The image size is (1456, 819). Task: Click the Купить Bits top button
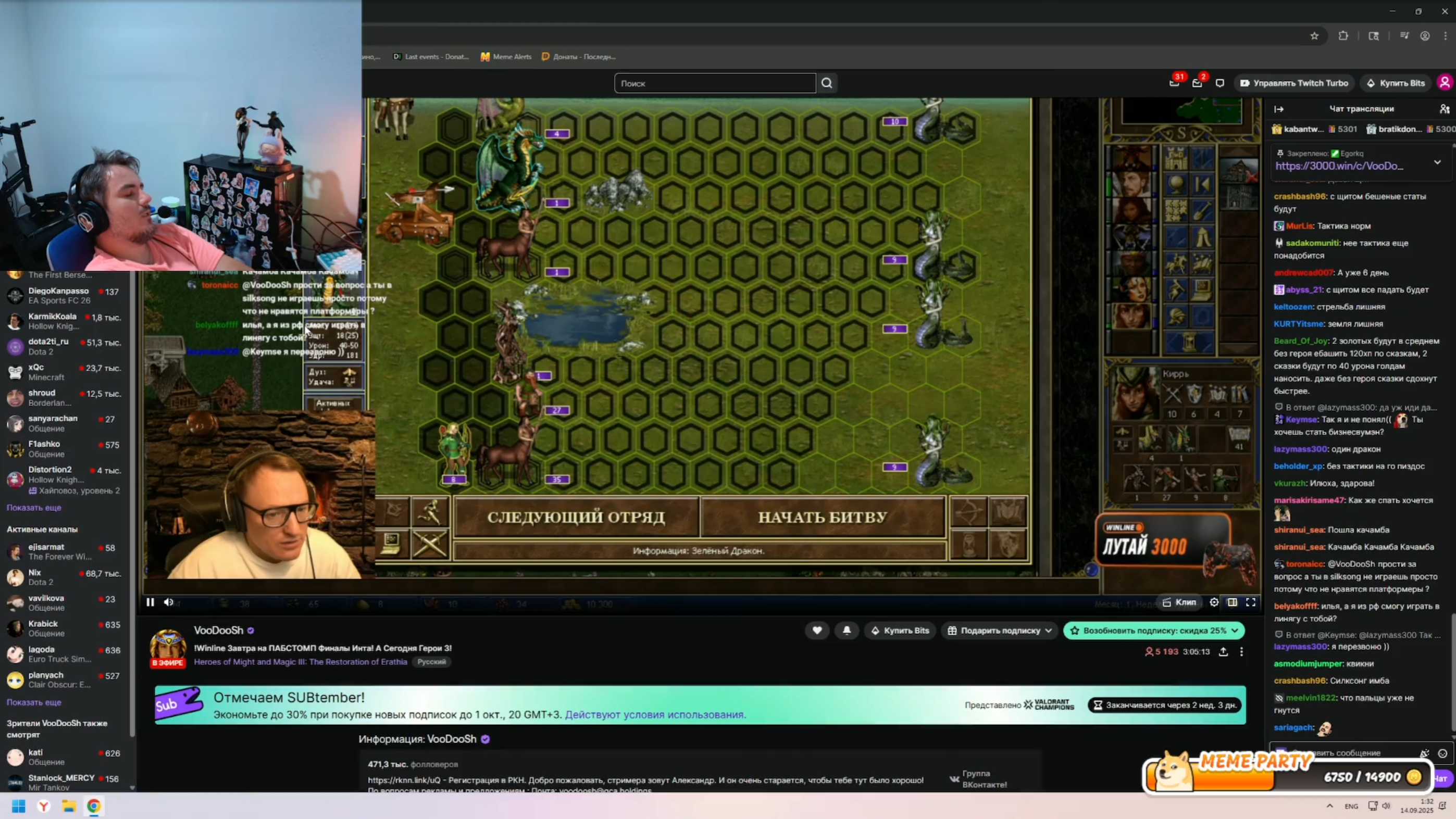pyautogui.click(x=1396, y=83)
